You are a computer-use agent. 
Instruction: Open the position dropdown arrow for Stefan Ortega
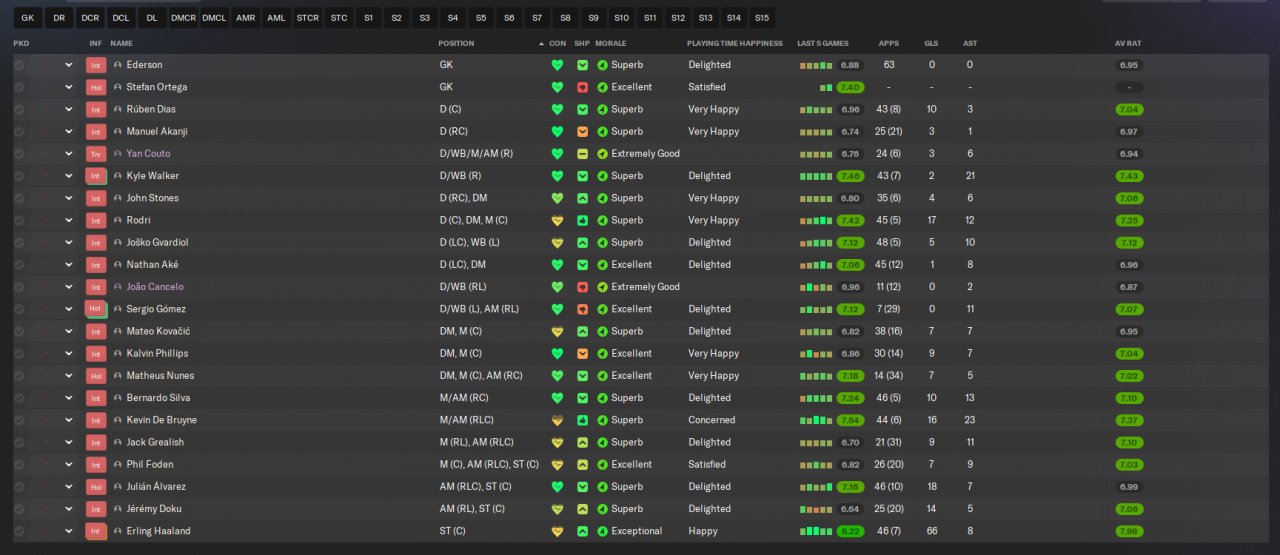[69, 87]
